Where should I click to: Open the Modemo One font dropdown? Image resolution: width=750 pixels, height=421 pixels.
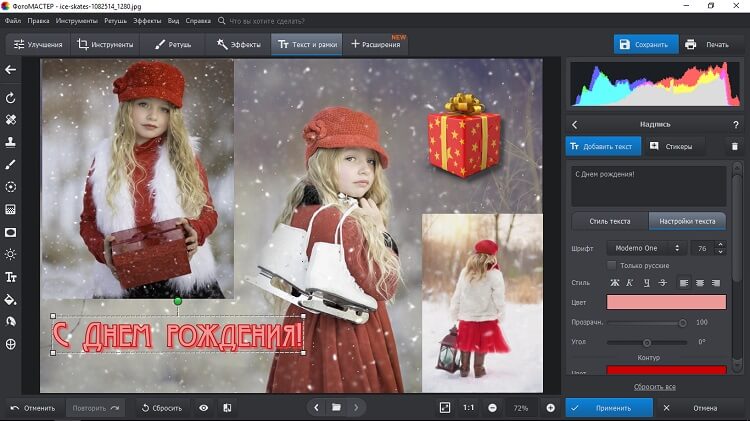click(645, 248)
